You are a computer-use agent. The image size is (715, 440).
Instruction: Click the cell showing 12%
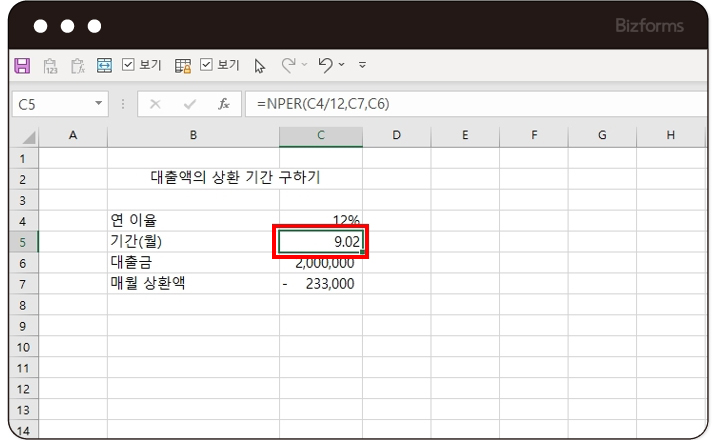pos(321,221)
